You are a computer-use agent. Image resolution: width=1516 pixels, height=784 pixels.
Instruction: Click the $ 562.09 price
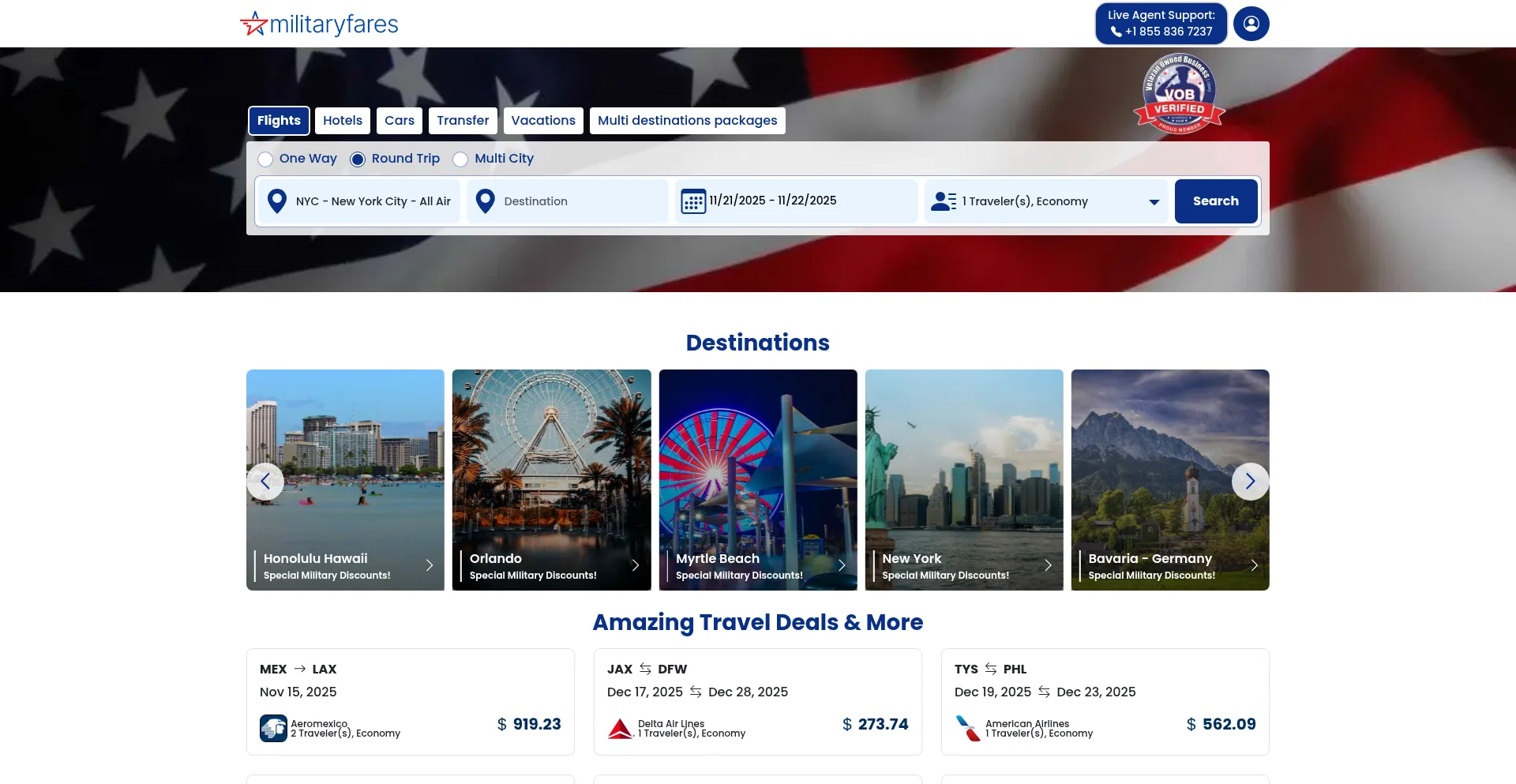[x=1221, y=724]
